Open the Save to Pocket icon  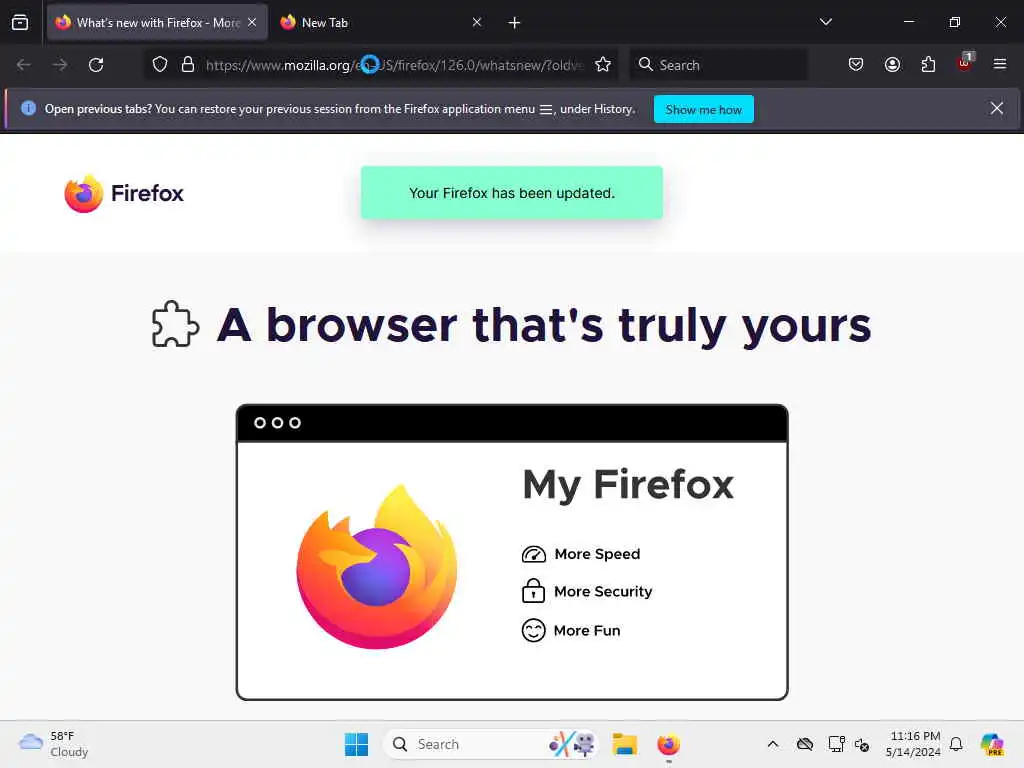click(856, 65)
